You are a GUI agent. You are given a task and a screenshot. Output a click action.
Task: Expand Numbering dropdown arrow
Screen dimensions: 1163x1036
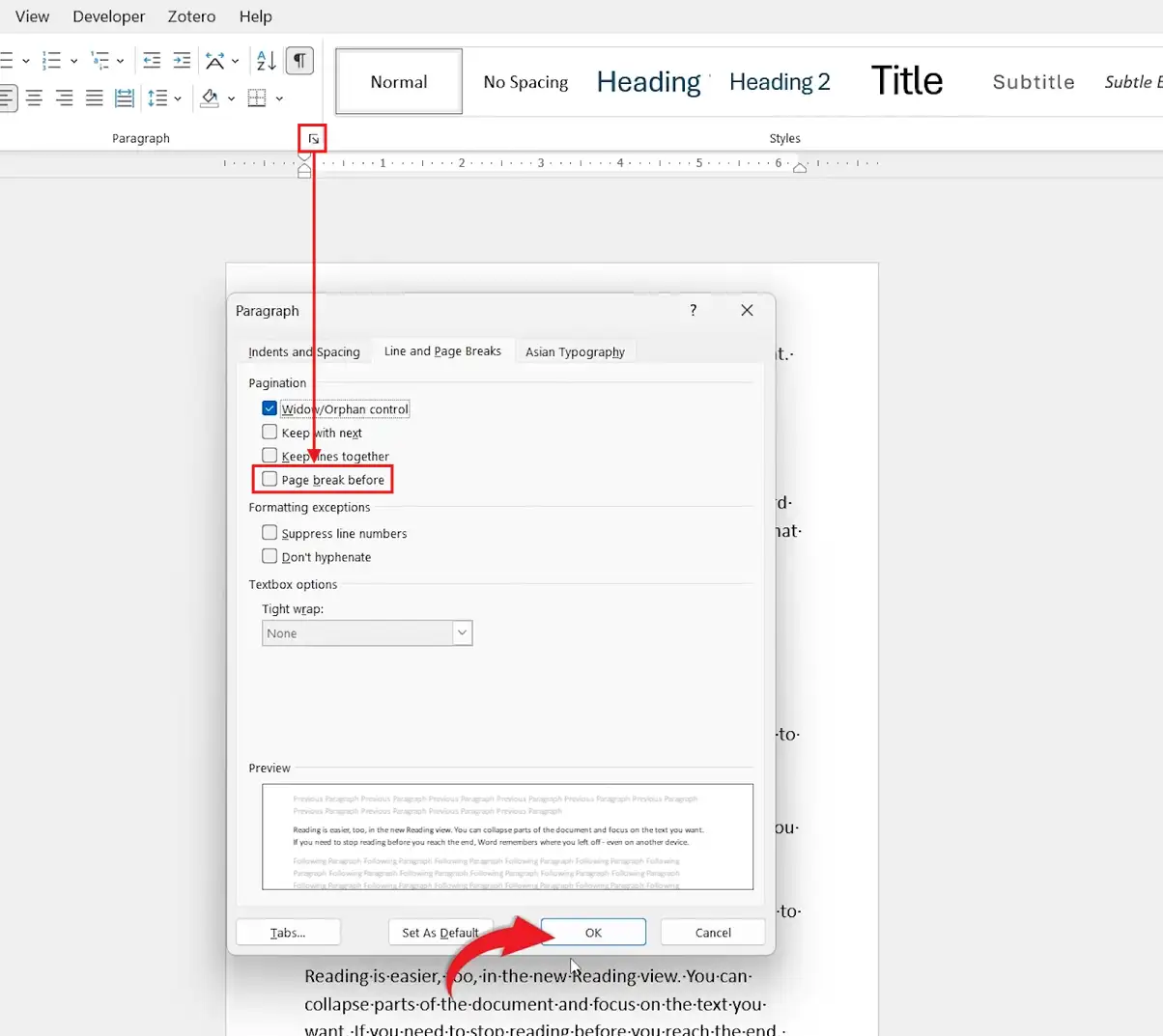point(73,61)
